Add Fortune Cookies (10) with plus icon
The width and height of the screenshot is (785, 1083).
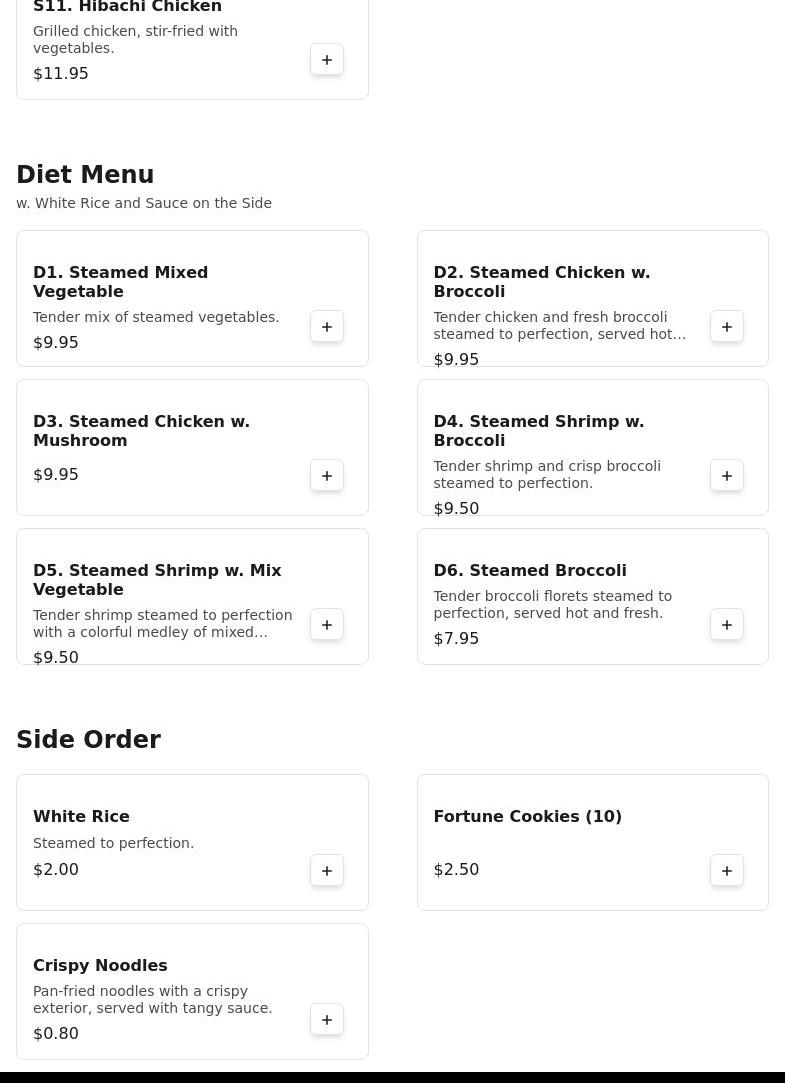pyautogui.click(x=727, y=871)
